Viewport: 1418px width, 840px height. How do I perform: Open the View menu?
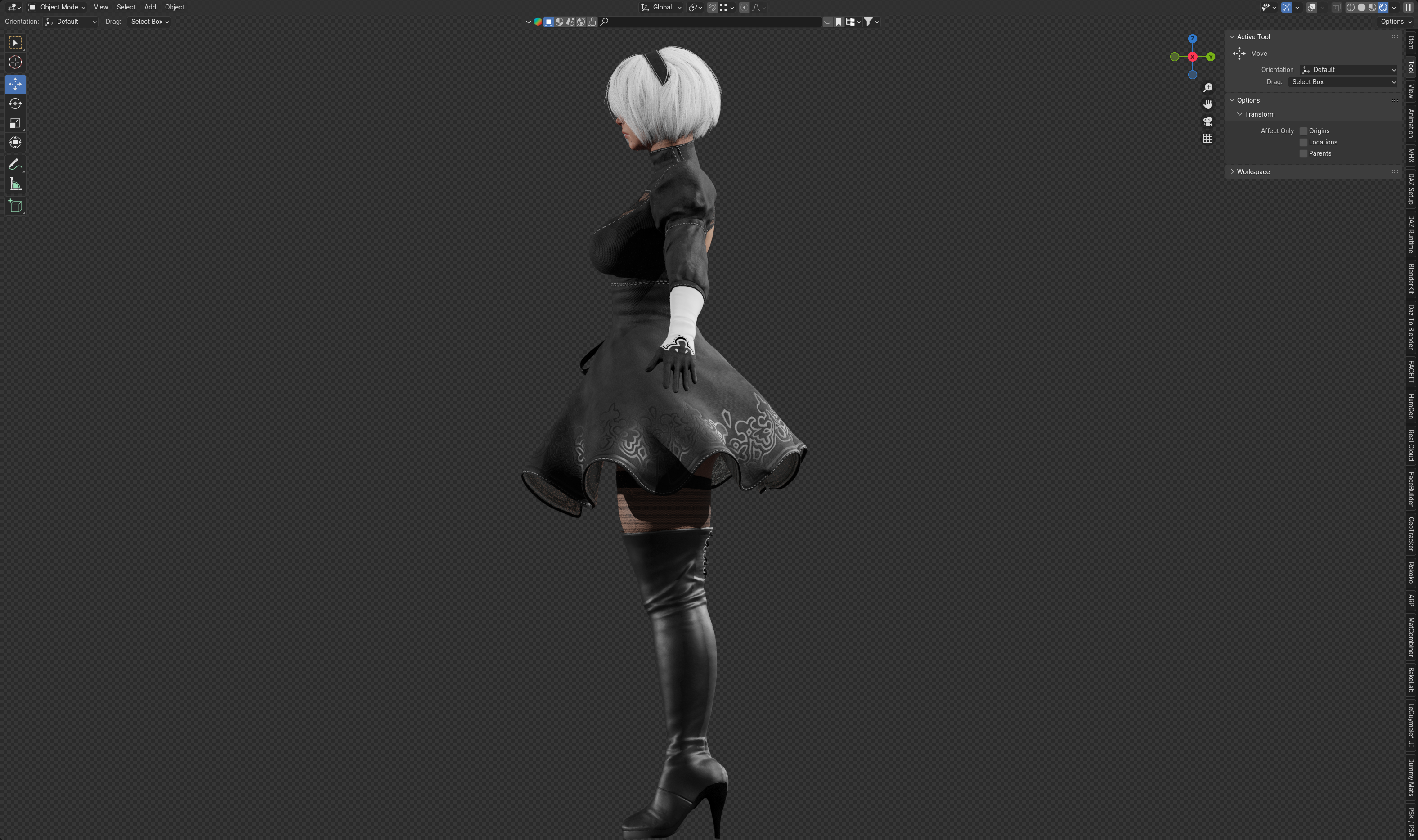(x=101, y=7)
